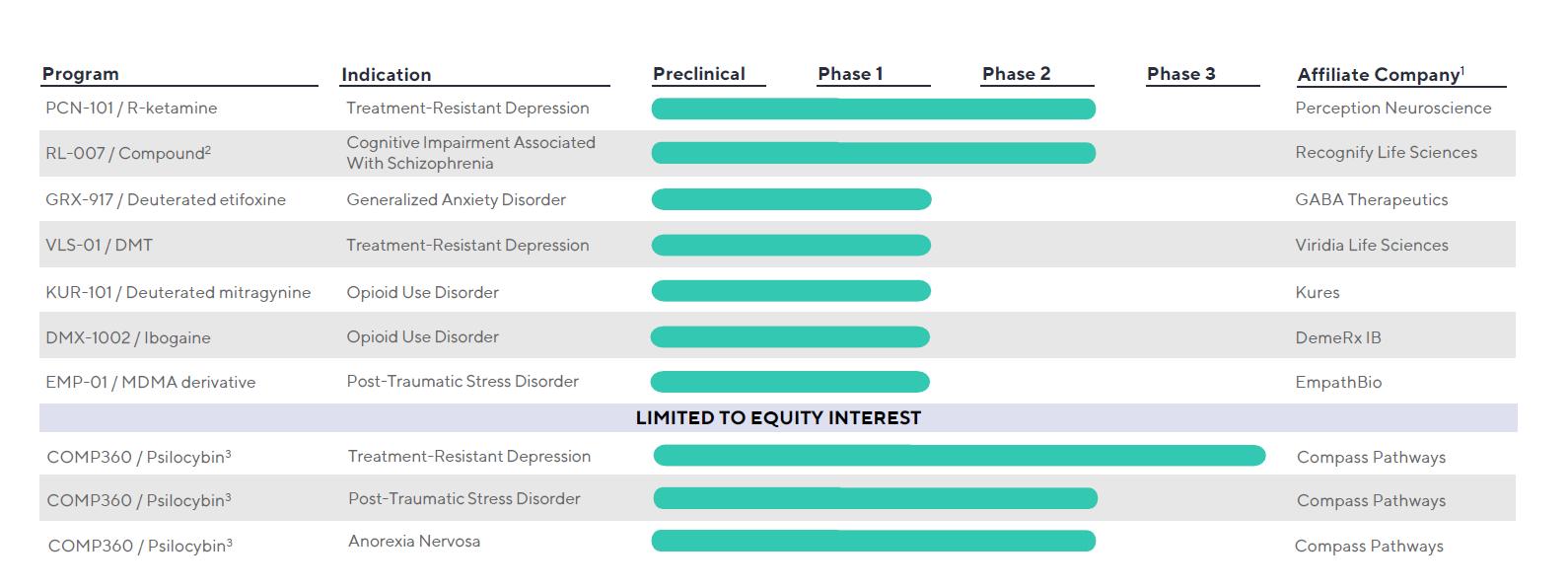The width and height of the screenshot is (1568, 588).
Task: Click GRX-917 / Deuterated etifoxine program
Action: point(166,200)
